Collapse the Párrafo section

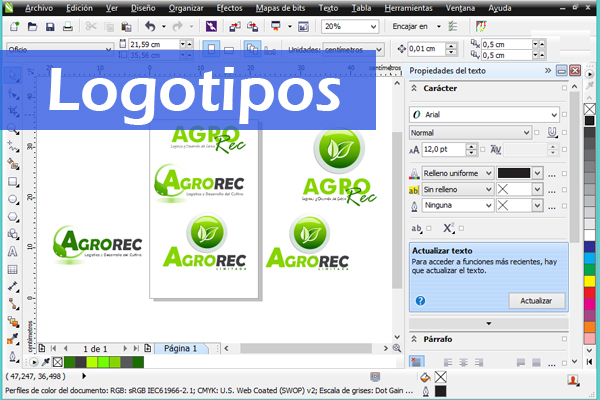pos(414,339)
